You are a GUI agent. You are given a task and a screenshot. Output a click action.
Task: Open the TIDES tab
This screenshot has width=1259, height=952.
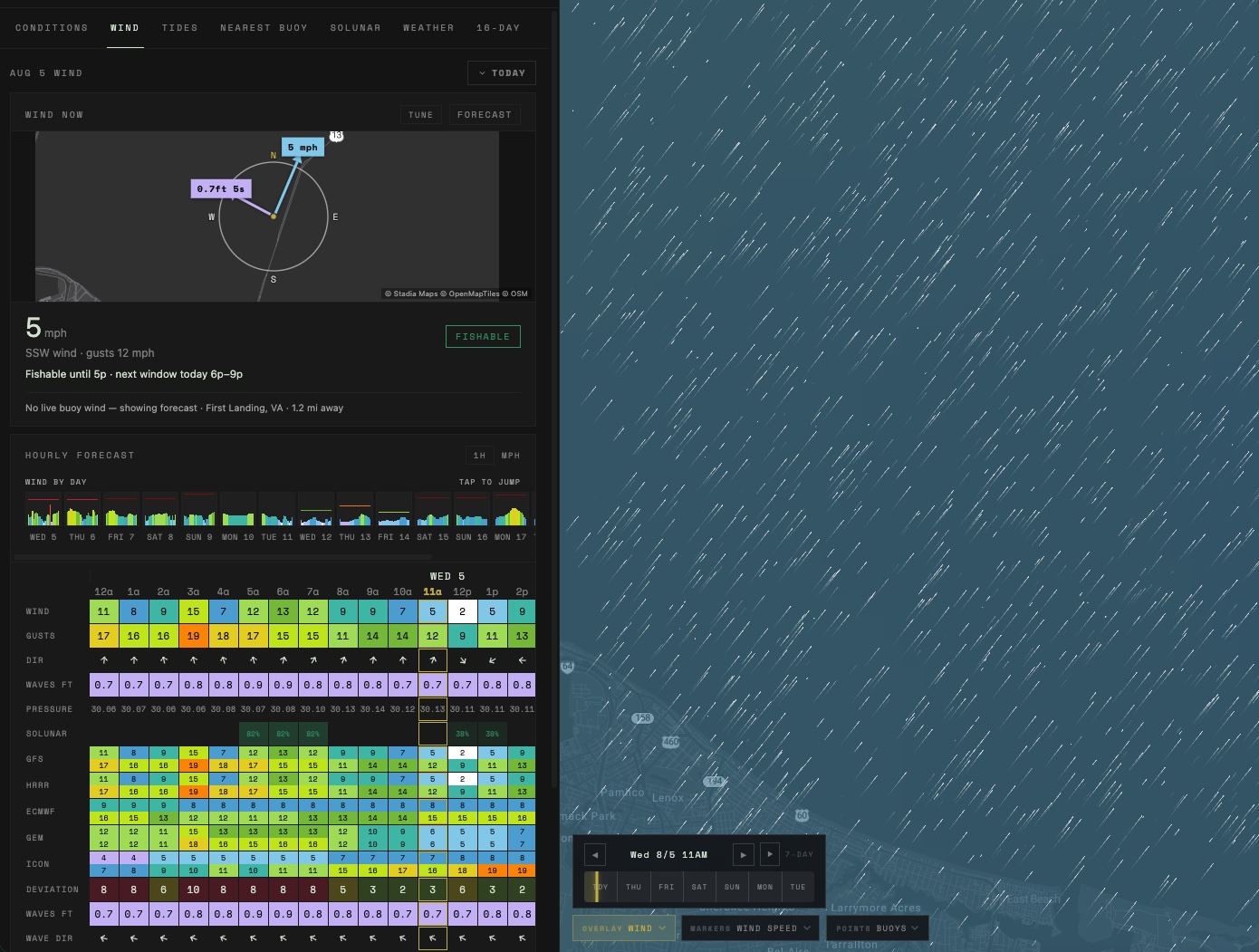point(180,28)
